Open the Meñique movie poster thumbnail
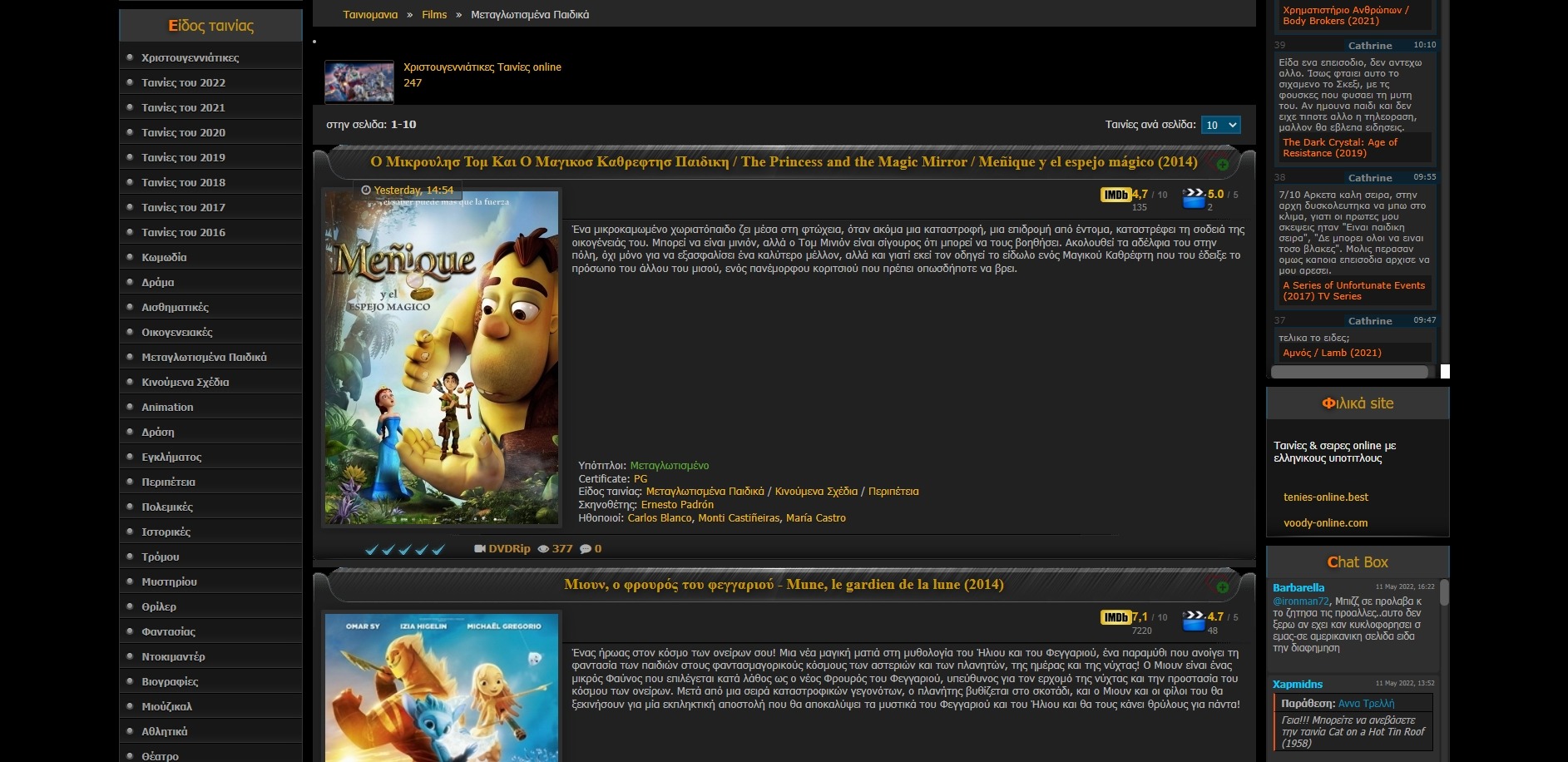This screenshot has height=762, width=1568. tap(441, 358)
